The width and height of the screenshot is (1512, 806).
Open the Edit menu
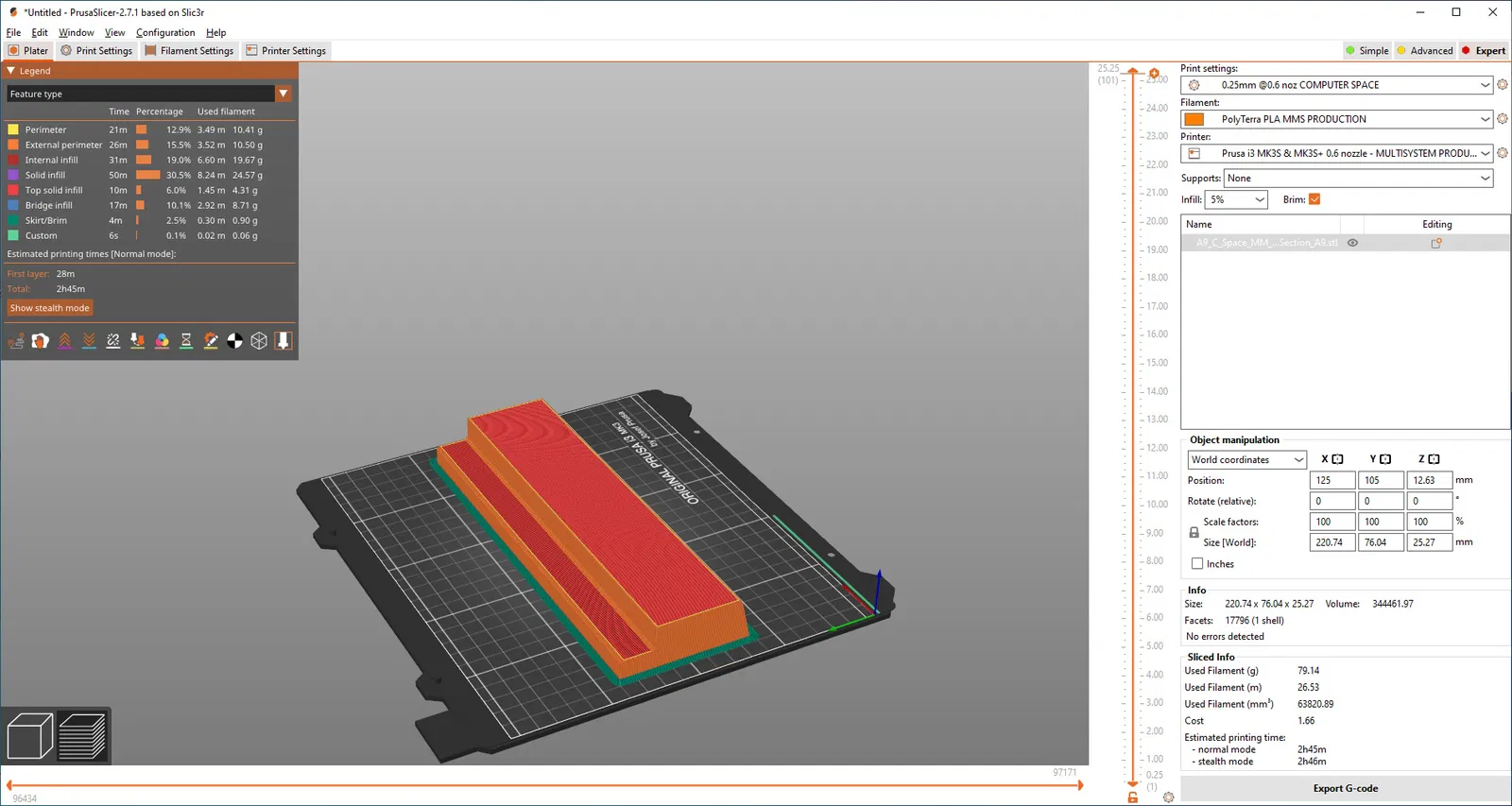(x=40, y=32)
